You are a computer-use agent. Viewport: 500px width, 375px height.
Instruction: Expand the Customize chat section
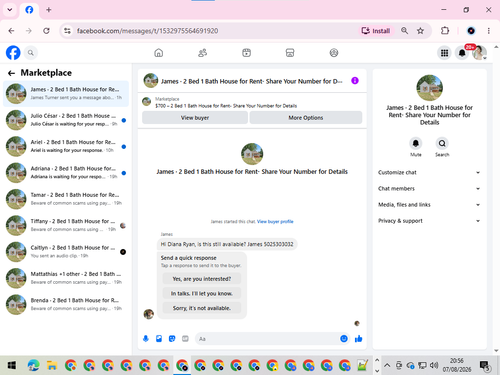pos(429,172)
